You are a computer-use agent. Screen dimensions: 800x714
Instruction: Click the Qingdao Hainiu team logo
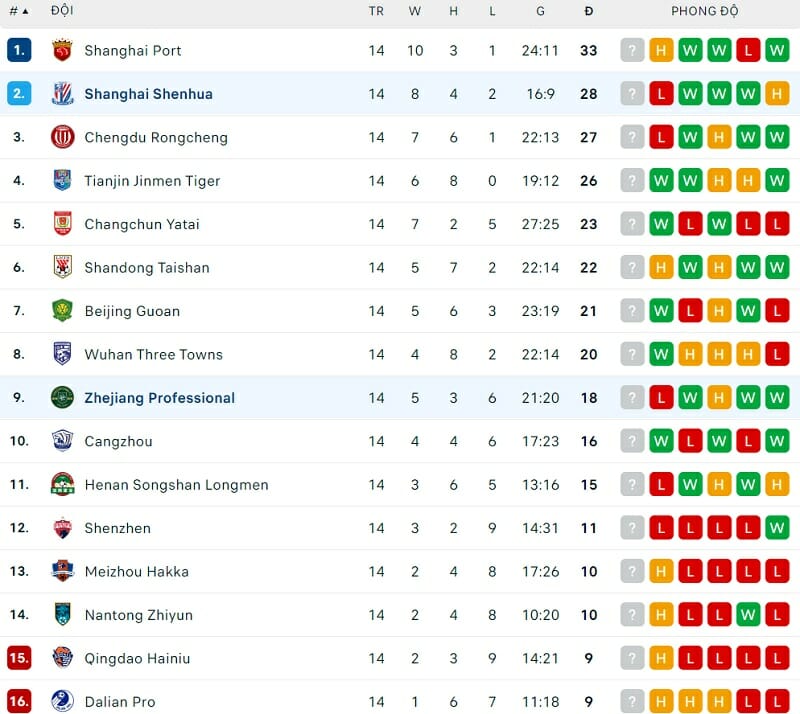pos(65,658)
